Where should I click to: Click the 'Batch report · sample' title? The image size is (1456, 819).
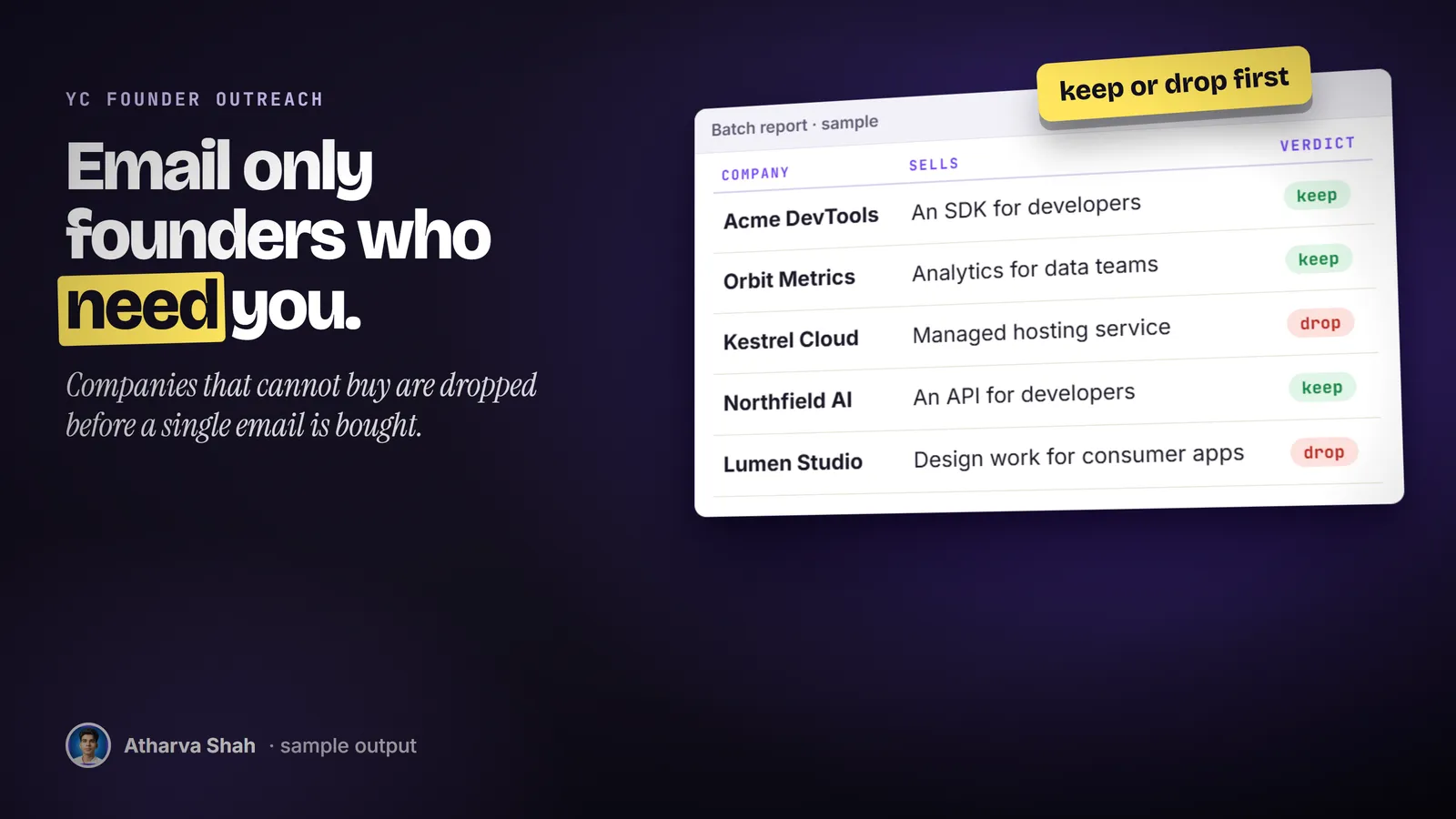[x=794, y=125]
